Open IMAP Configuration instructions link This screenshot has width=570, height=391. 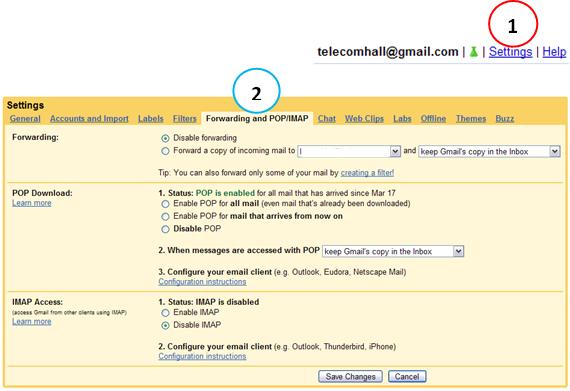tap(202, 356)
